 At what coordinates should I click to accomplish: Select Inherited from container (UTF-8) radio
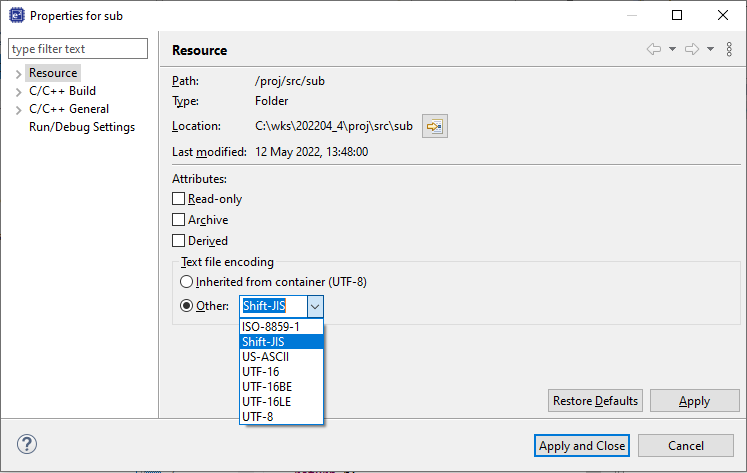[186, 282]
